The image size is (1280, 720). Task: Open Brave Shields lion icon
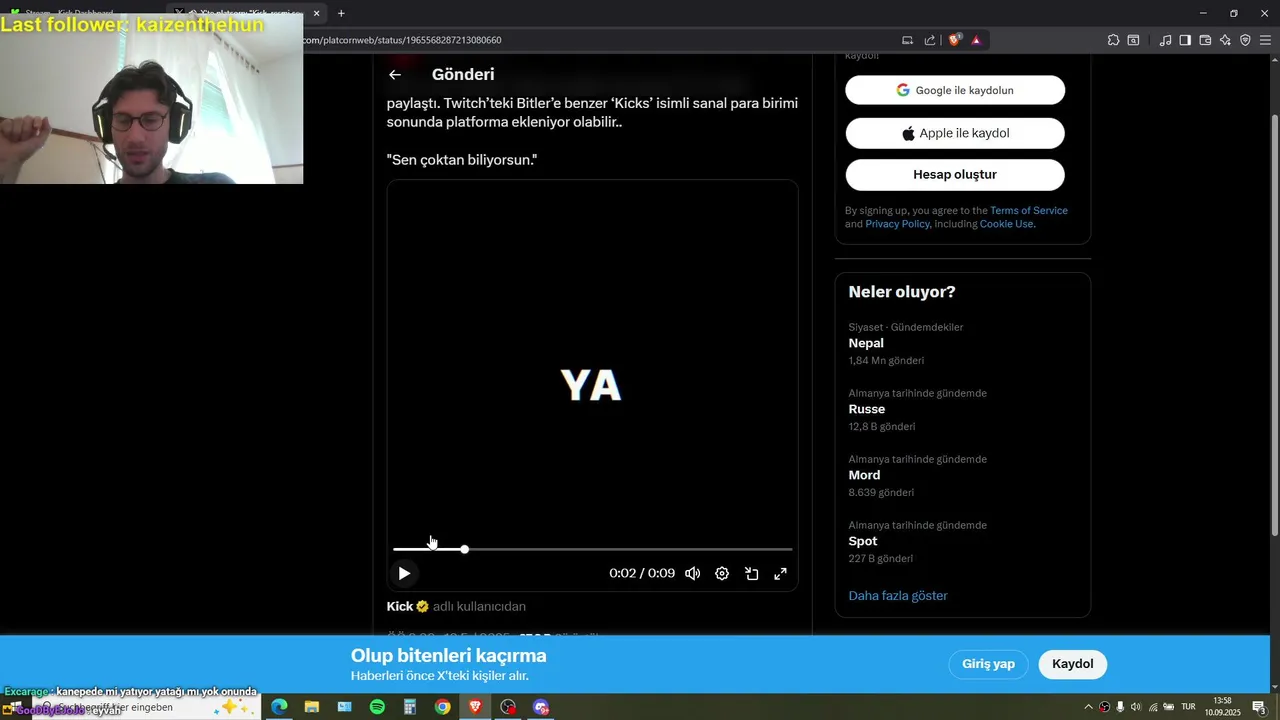point(955,40)
